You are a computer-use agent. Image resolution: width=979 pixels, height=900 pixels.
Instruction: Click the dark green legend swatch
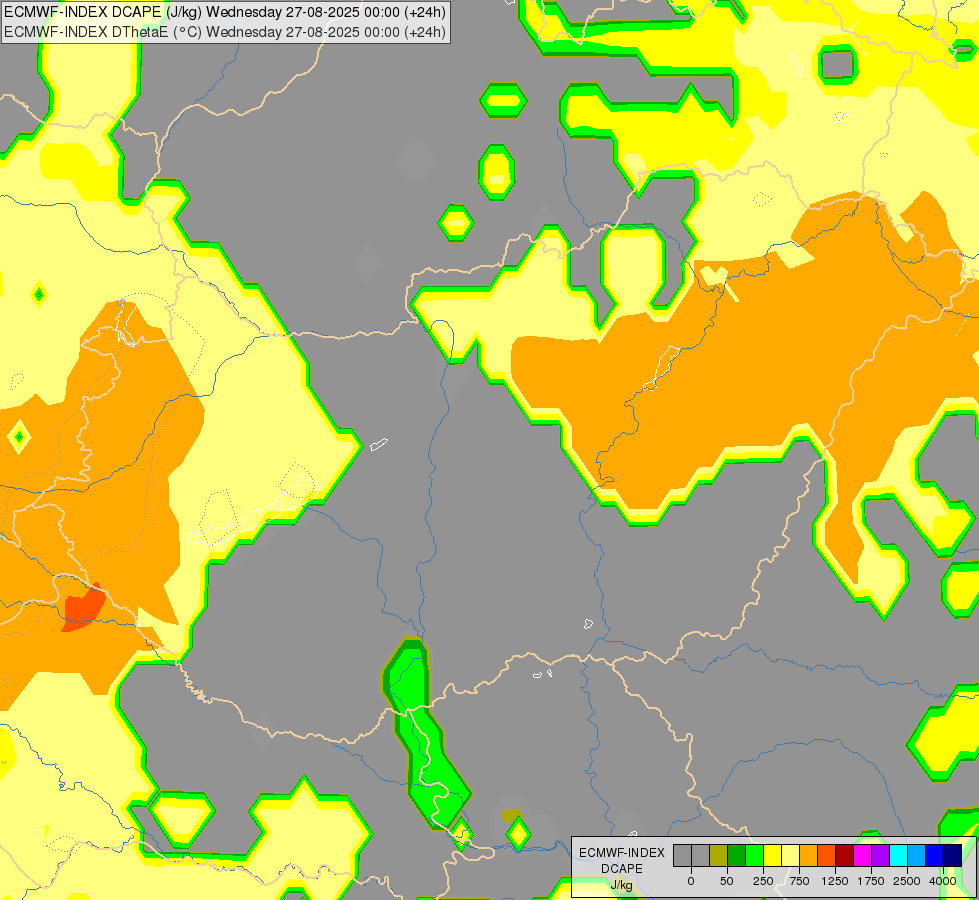coord(737,855)
